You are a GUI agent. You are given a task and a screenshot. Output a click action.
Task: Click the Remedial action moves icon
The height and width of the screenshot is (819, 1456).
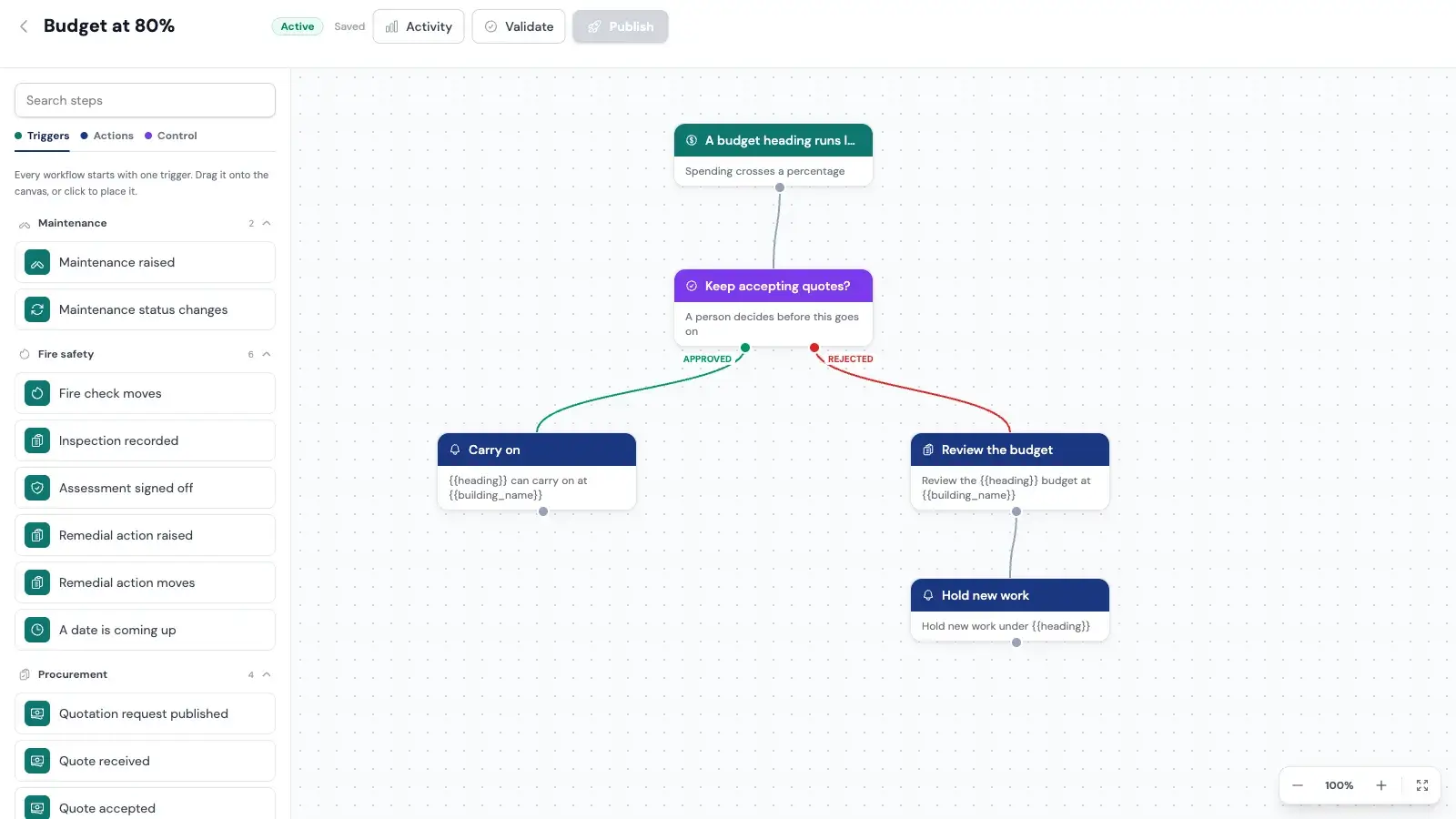(37, 582)
